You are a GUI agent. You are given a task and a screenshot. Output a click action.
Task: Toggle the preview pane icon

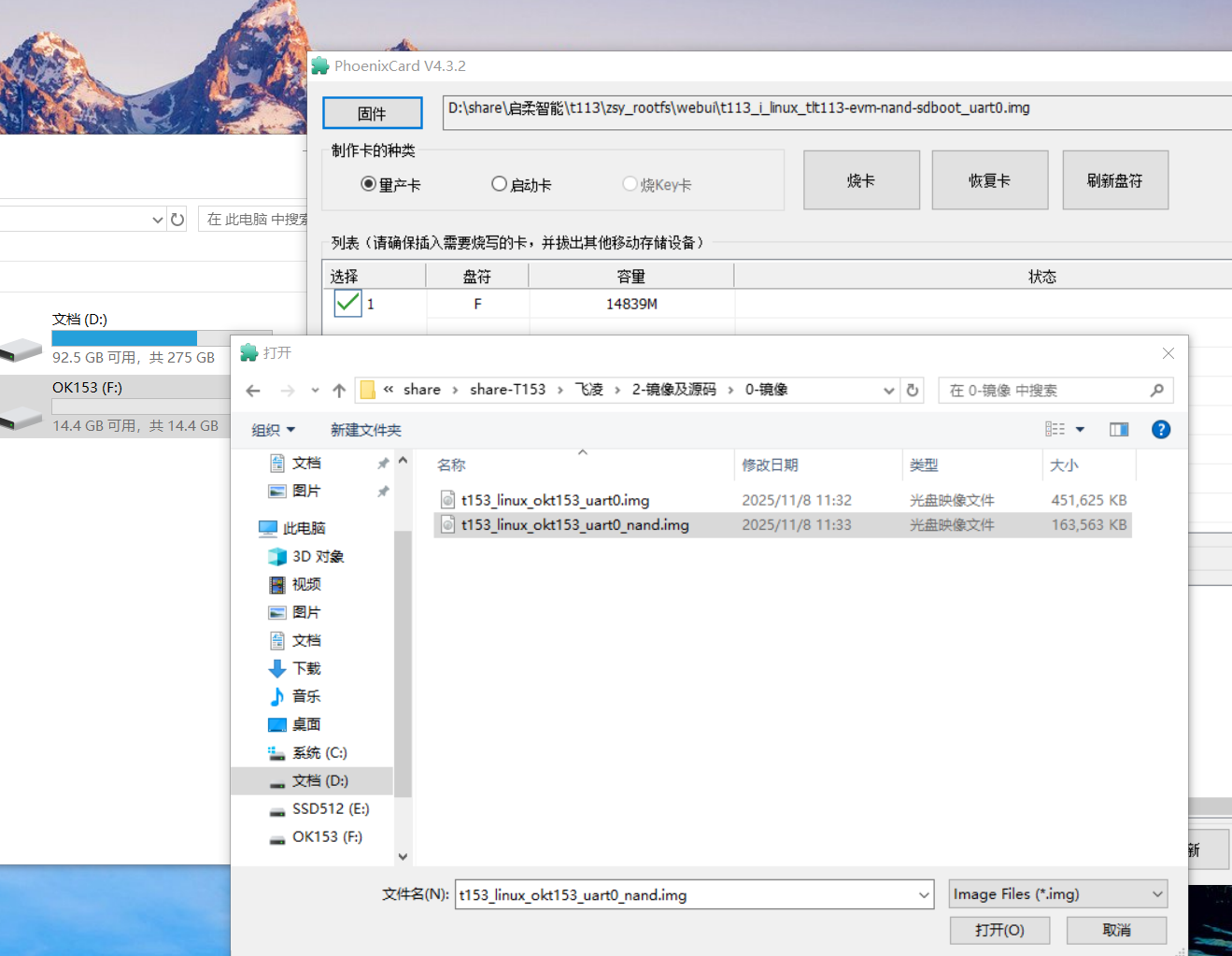[x=1119, y=430]
